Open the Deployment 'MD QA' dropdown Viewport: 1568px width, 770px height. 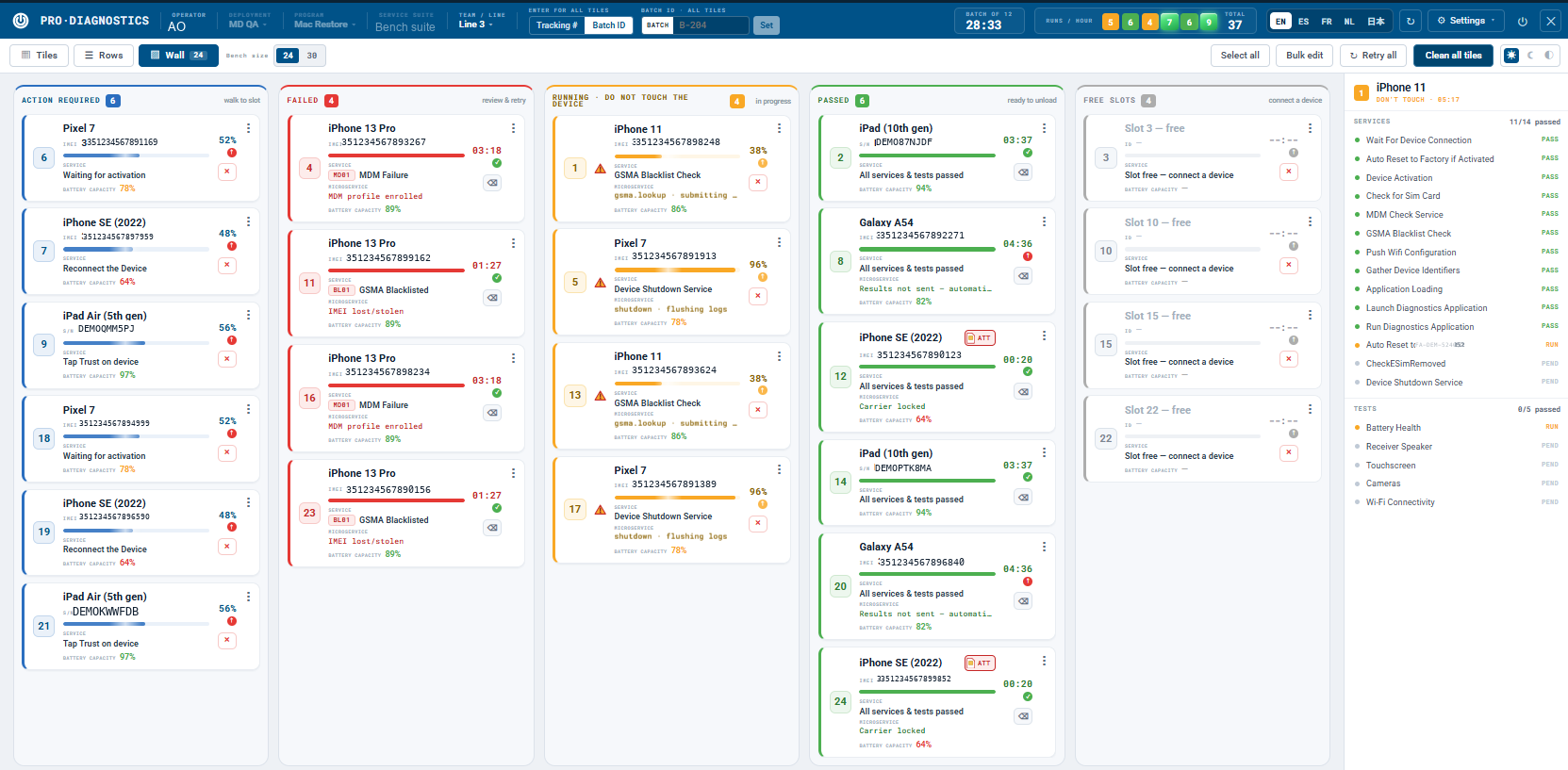point(247,25)
